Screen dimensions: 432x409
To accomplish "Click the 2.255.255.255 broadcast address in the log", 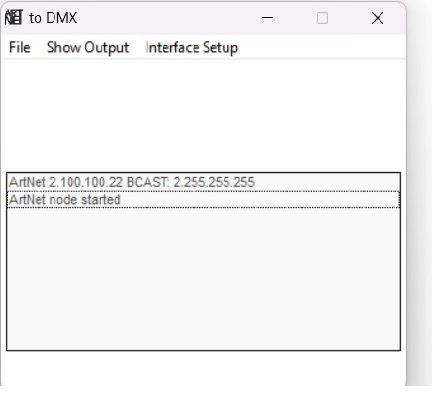I will [214, 182].
